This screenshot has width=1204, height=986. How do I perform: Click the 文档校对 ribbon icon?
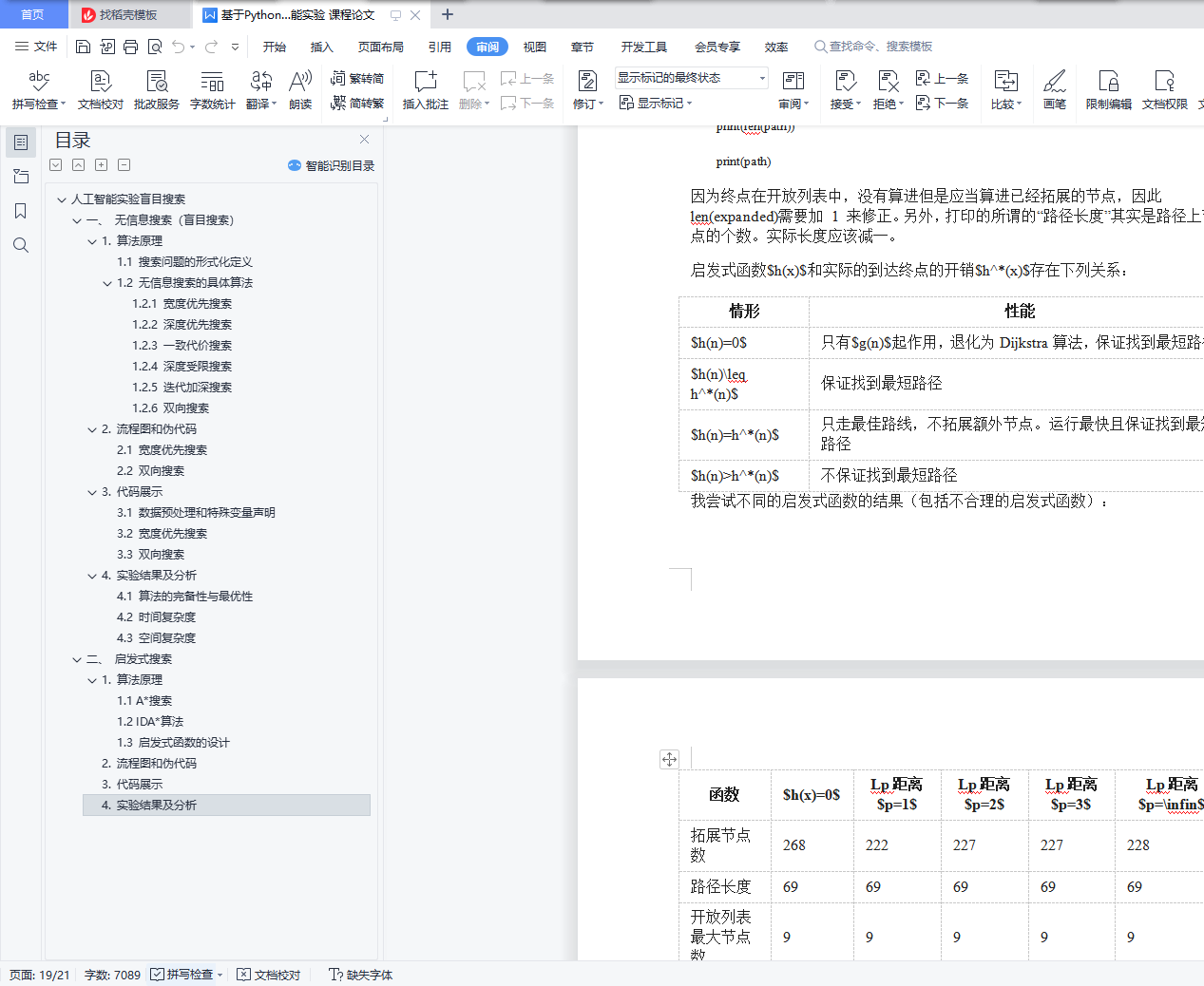point(101,90)
